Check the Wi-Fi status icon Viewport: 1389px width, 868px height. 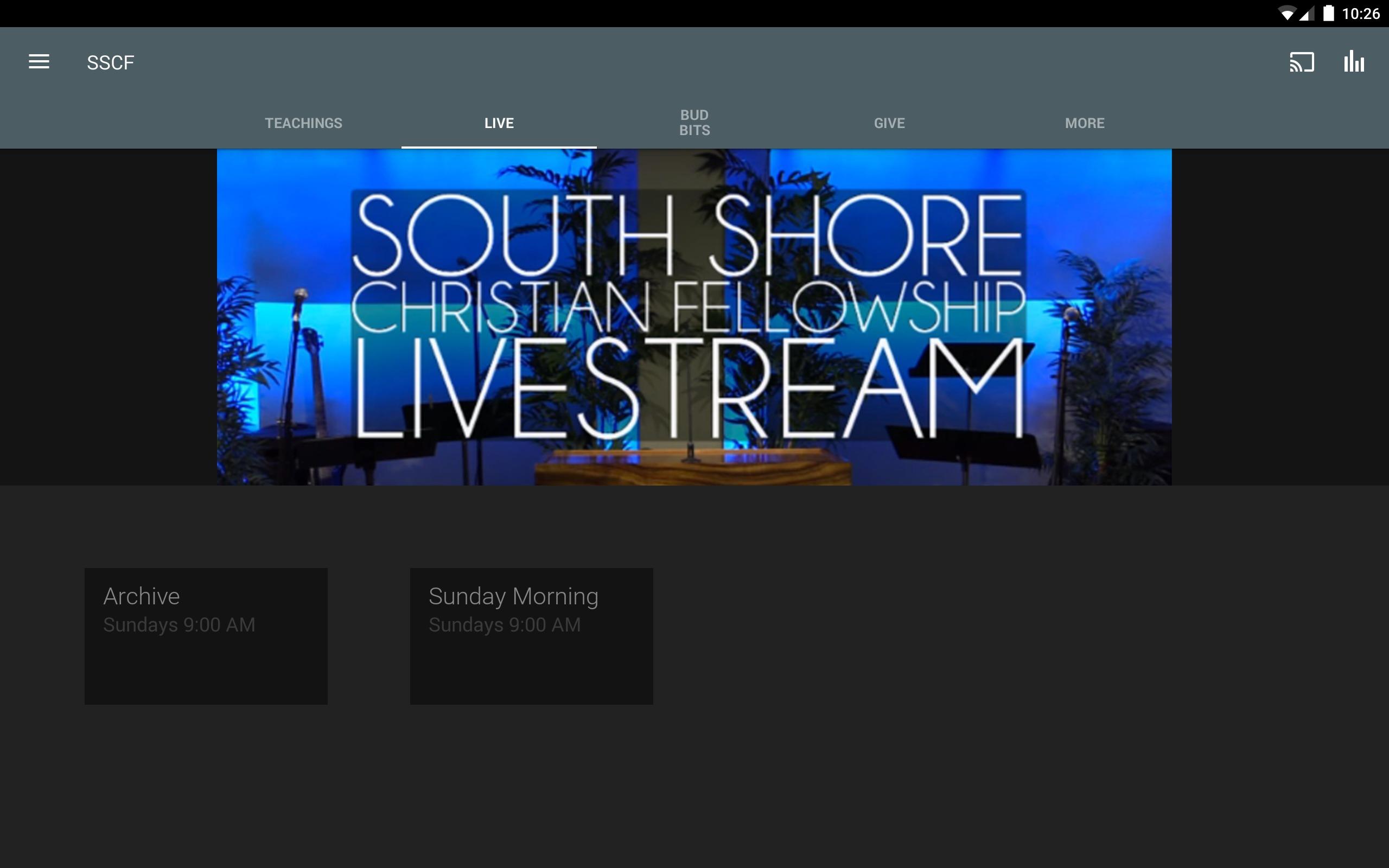coord(1287,14)
